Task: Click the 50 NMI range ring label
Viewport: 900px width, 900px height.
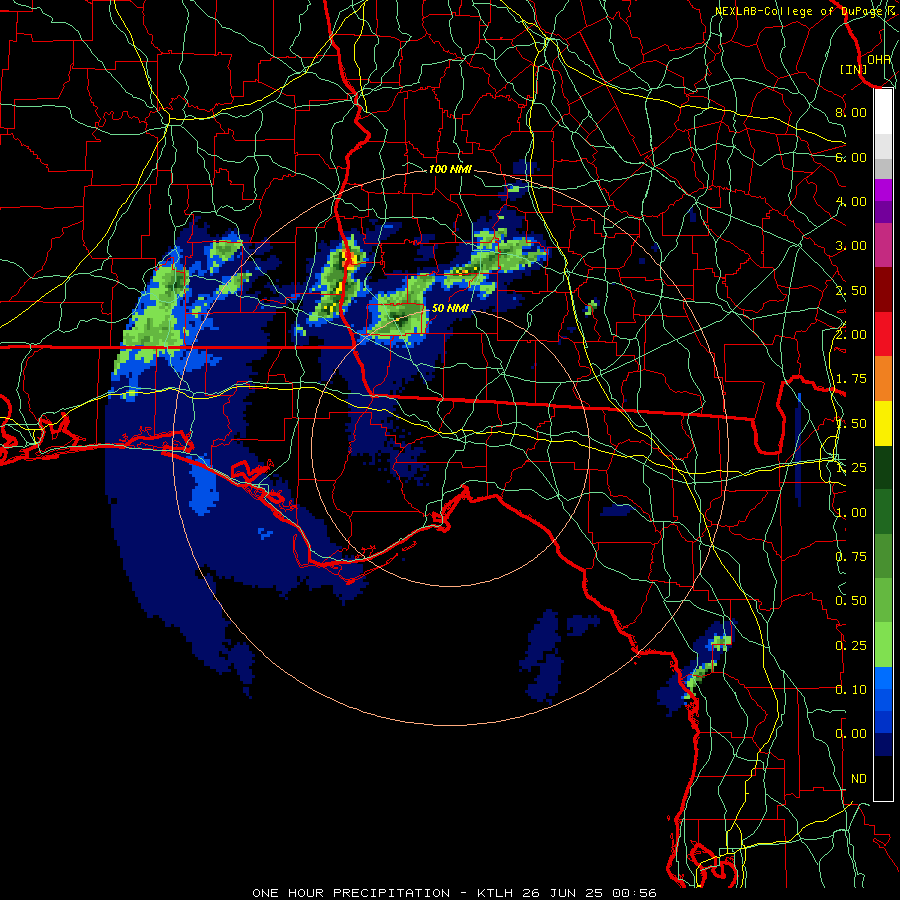Action: tap(450, 308)
